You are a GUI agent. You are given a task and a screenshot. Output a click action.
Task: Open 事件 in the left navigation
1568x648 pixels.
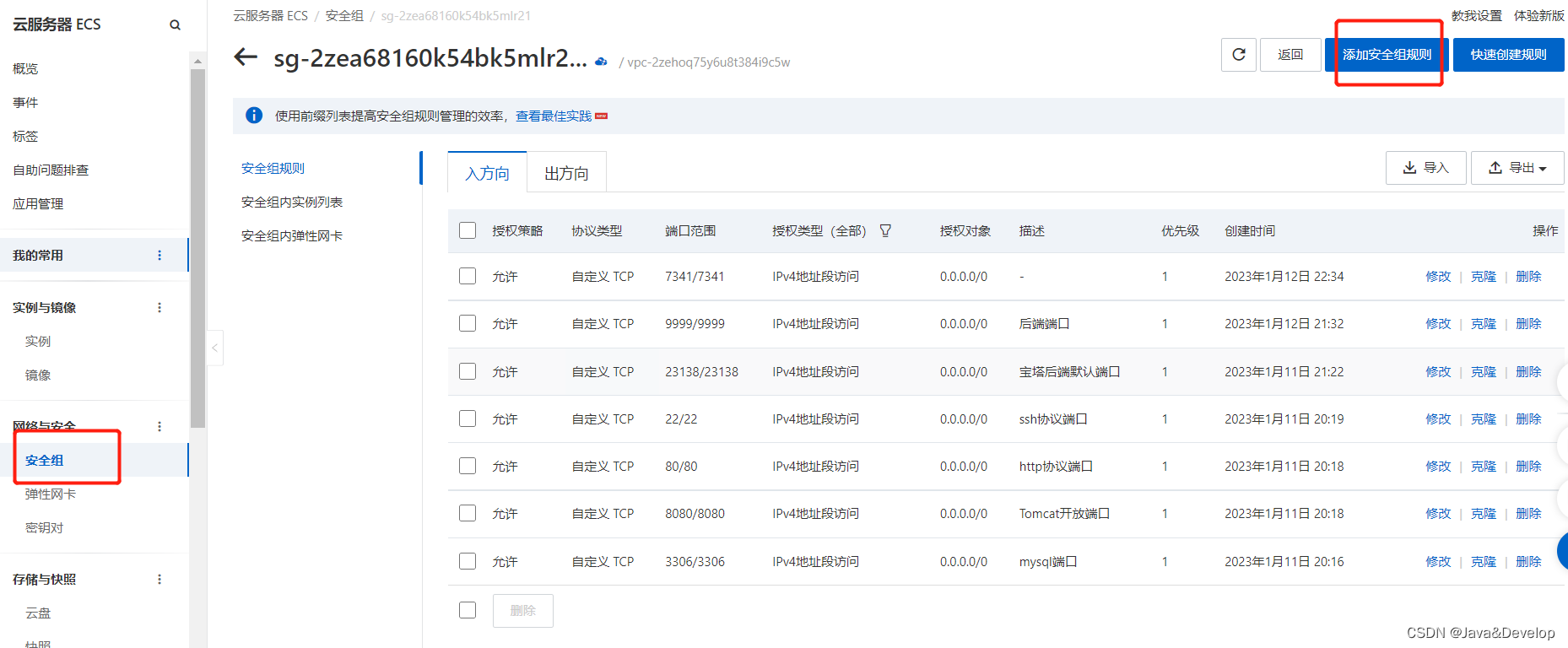click(25, 102)
